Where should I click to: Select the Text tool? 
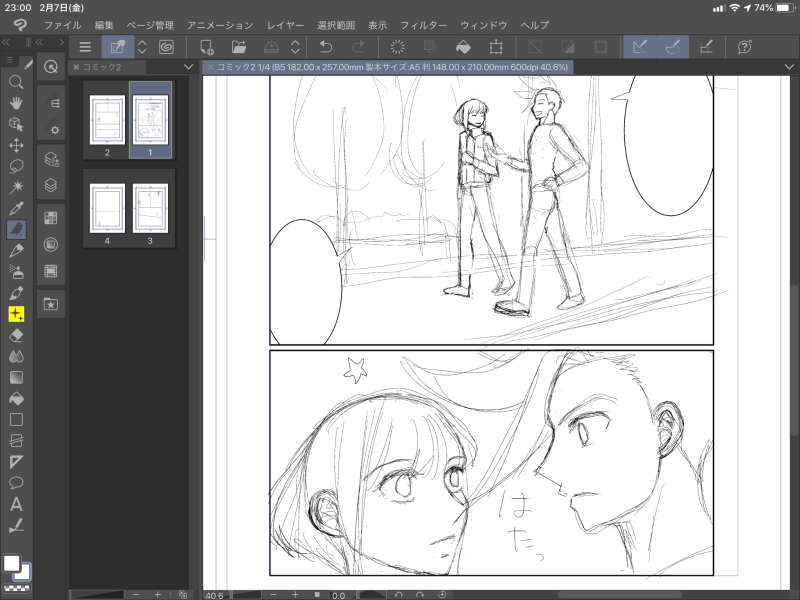(16, 504)
